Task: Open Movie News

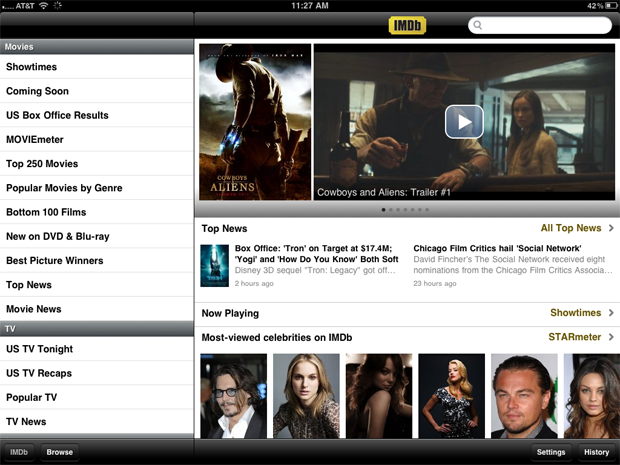Action: pos(97,309)
